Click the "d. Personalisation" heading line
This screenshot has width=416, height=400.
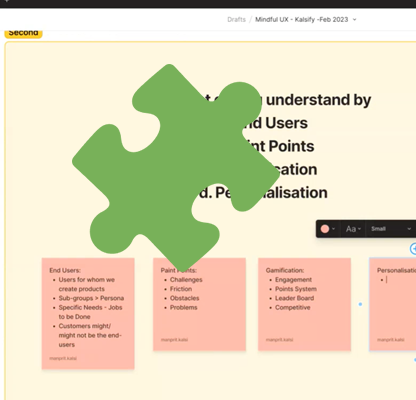[263, 193]
